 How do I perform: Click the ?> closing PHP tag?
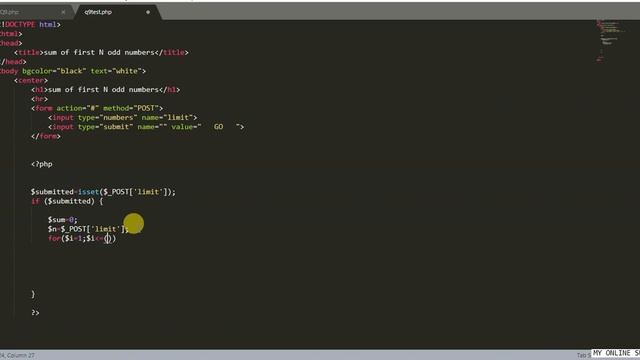(36, 313)
